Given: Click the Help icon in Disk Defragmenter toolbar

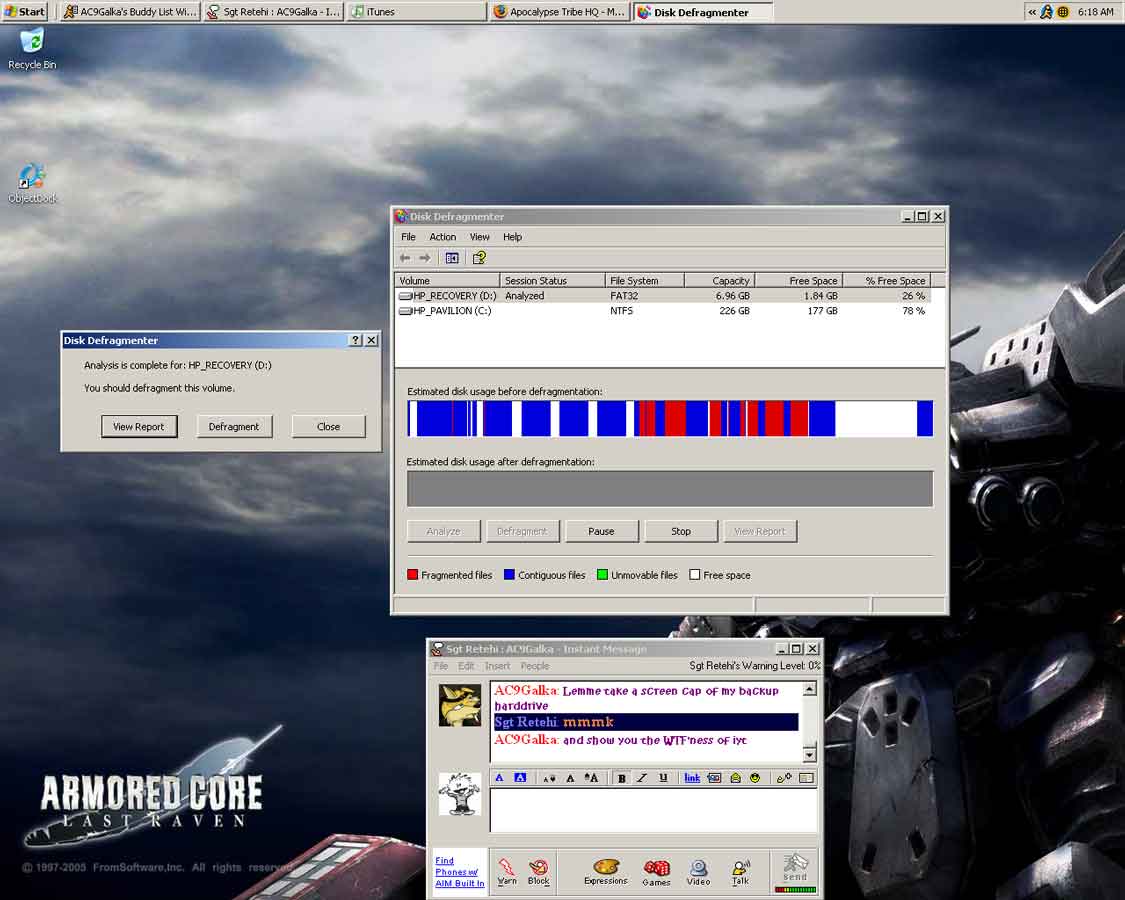Looking at the screenshot, I should (479, 258).
